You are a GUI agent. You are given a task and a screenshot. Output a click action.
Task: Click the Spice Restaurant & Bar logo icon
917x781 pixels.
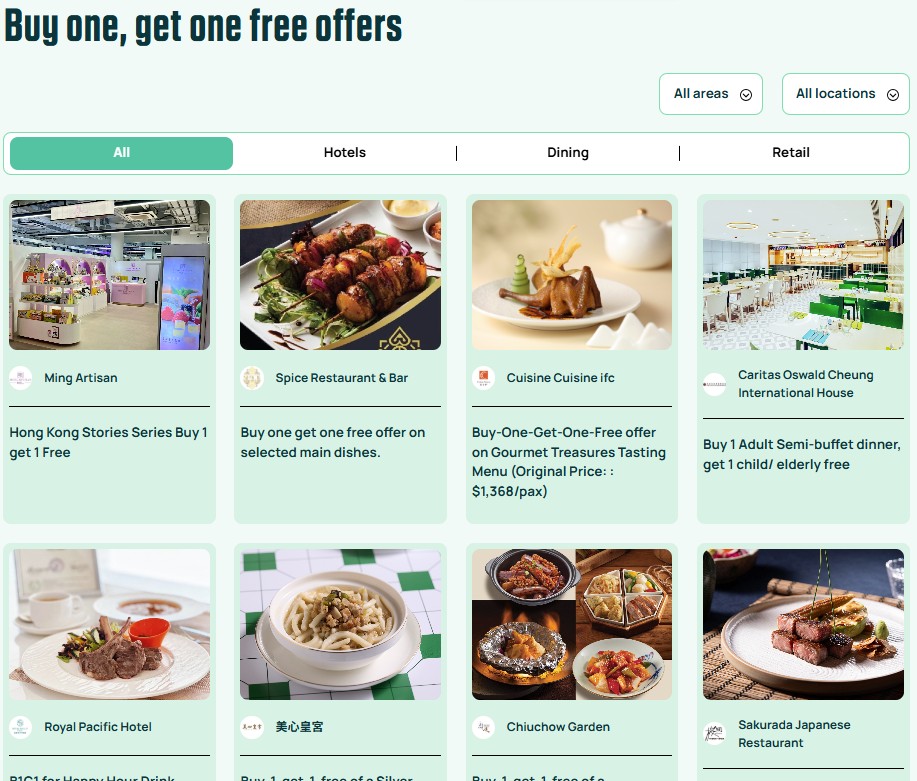252,378
